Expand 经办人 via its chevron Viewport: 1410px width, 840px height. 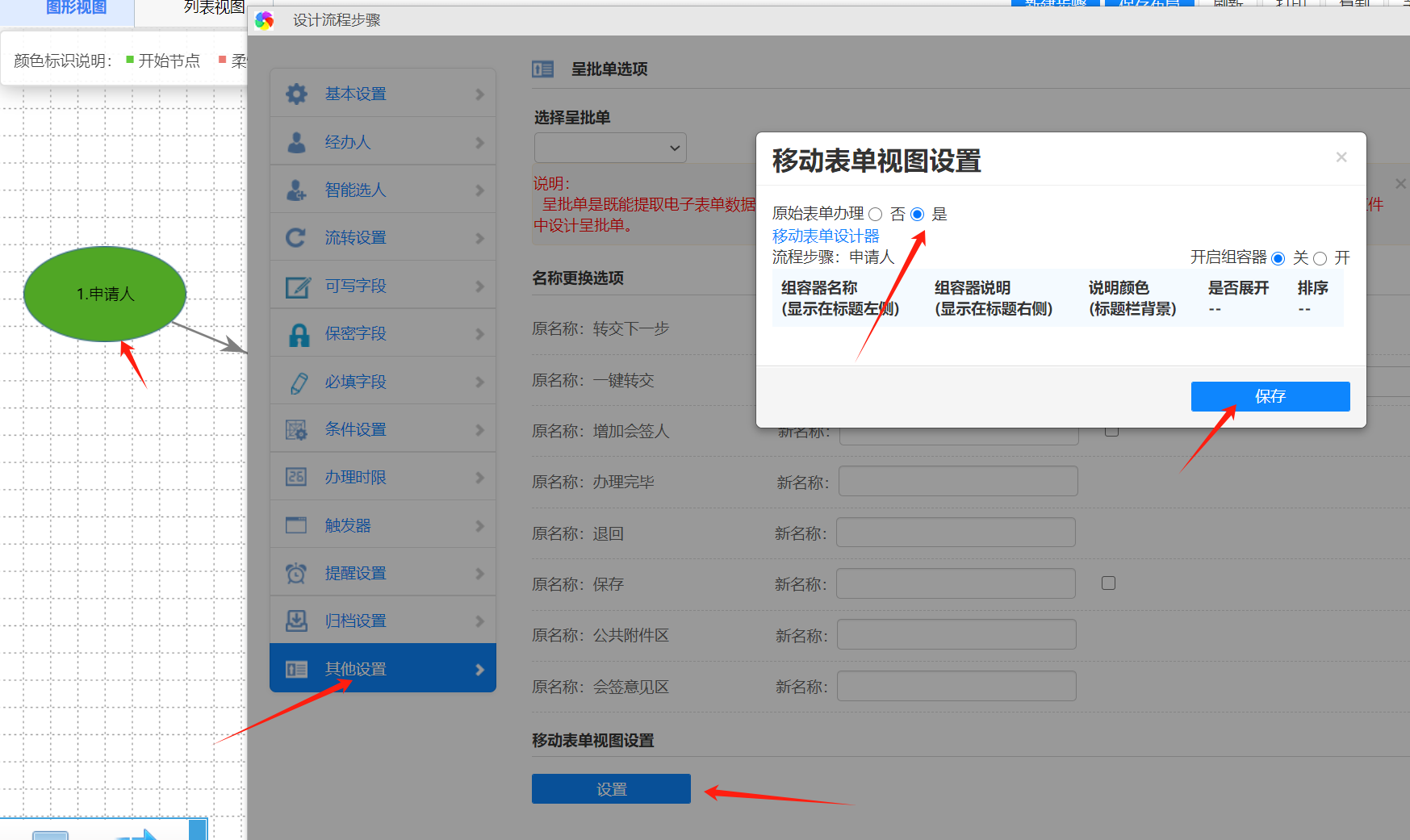tap(479, 143)
